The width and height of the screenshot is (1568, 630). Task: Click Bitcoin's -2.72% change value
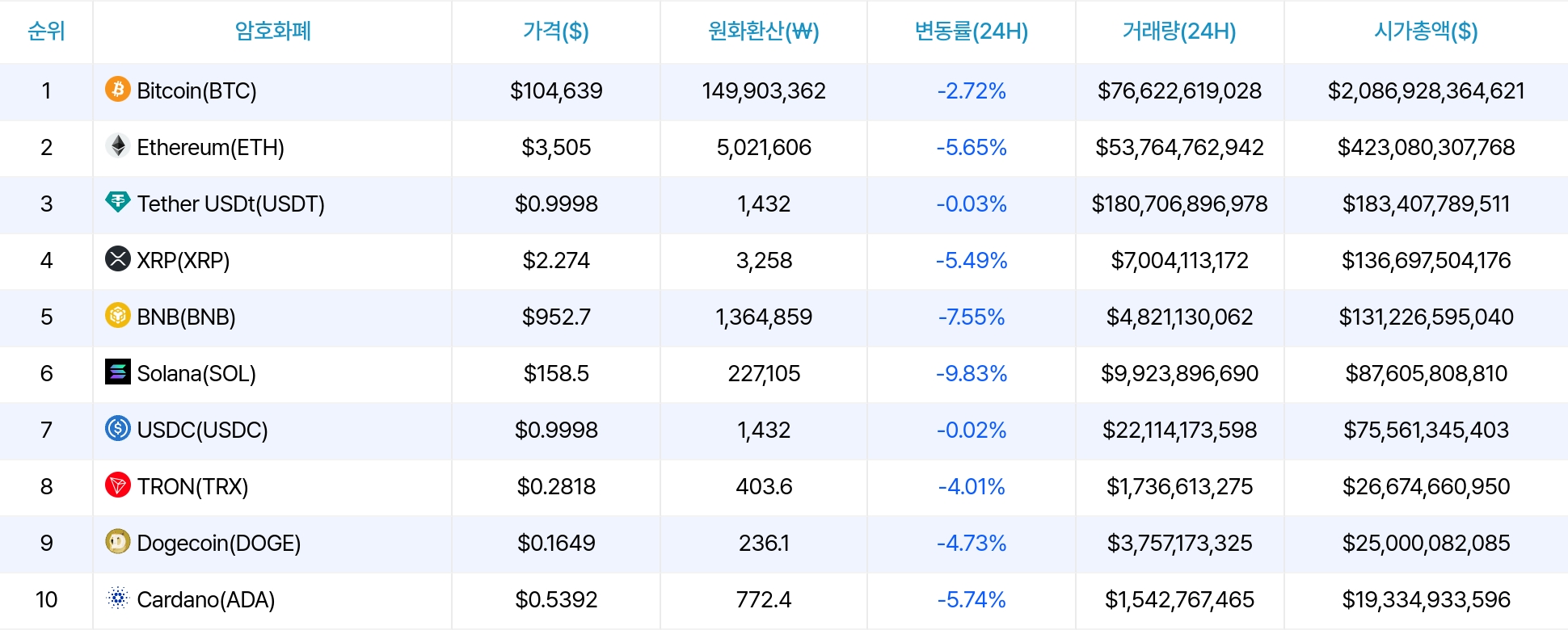972,90
